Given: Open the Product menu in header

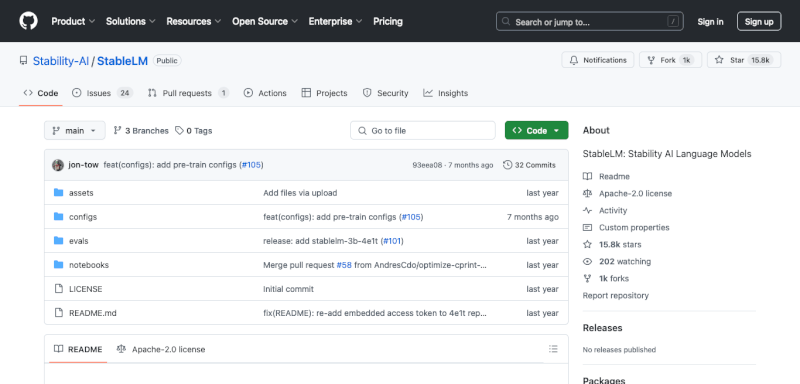Looking at the screenshot, I should tap(73, 21).
